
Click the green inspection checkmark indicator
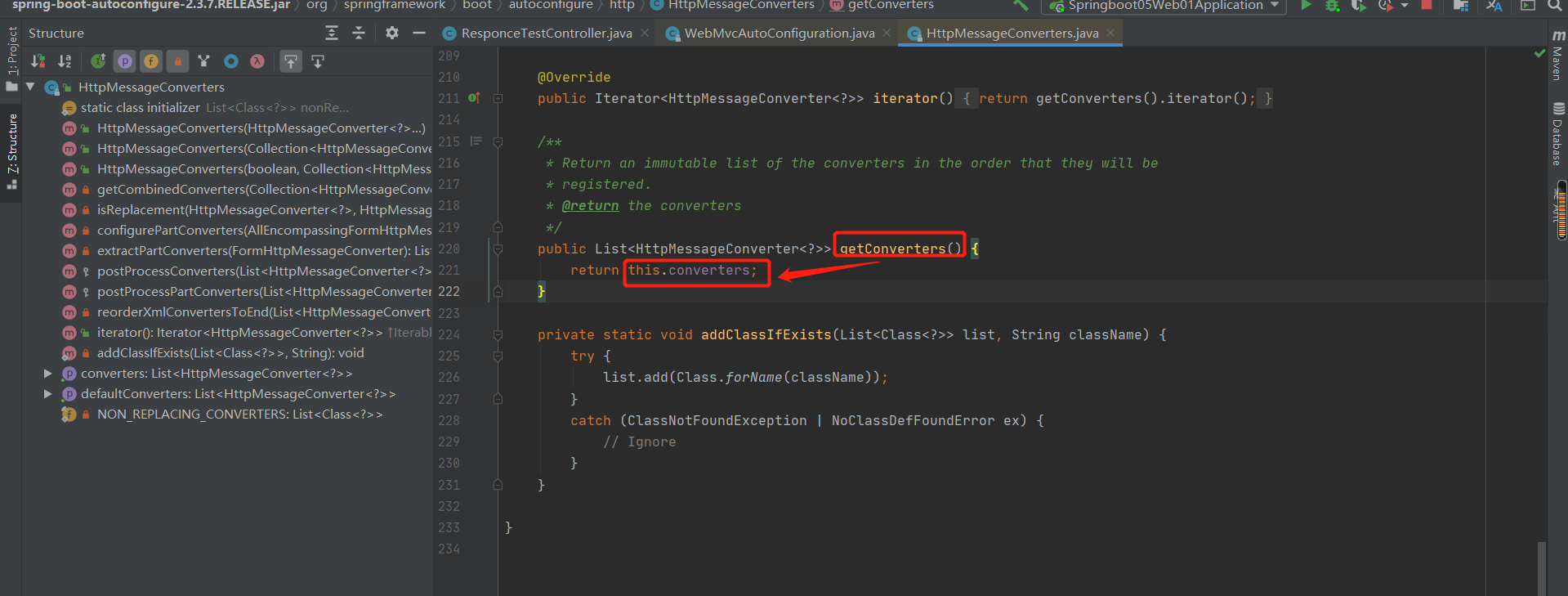[x=1539, y=54]
